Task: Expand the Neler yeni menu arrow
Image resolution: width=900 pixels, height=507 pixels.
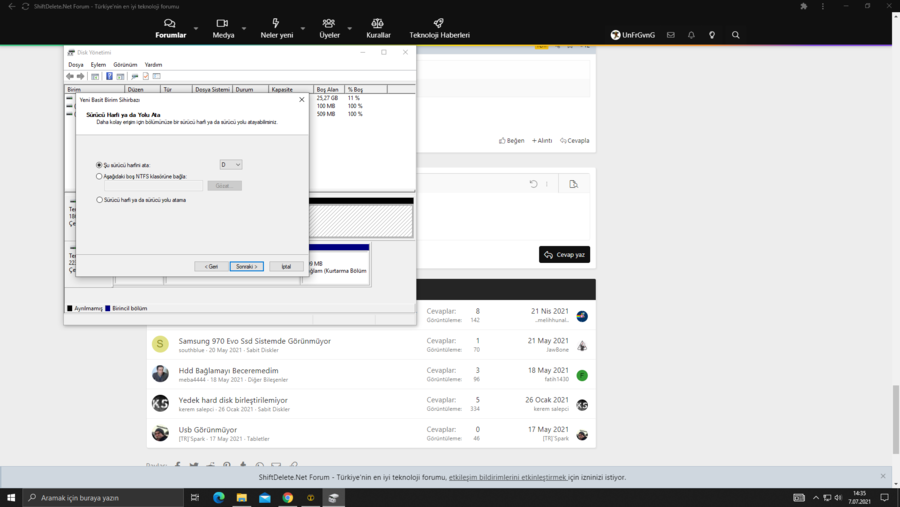Action: tap(302, 29)
